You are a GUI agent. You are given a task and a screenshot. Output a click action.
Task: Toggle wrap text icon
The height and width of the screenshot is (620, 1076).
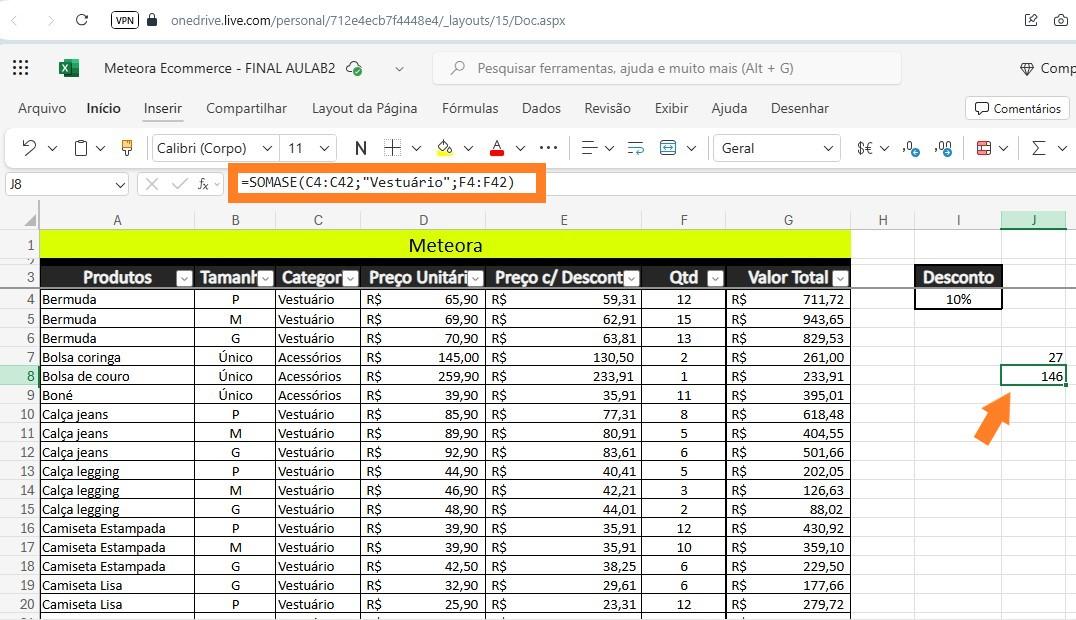point(635,148)
